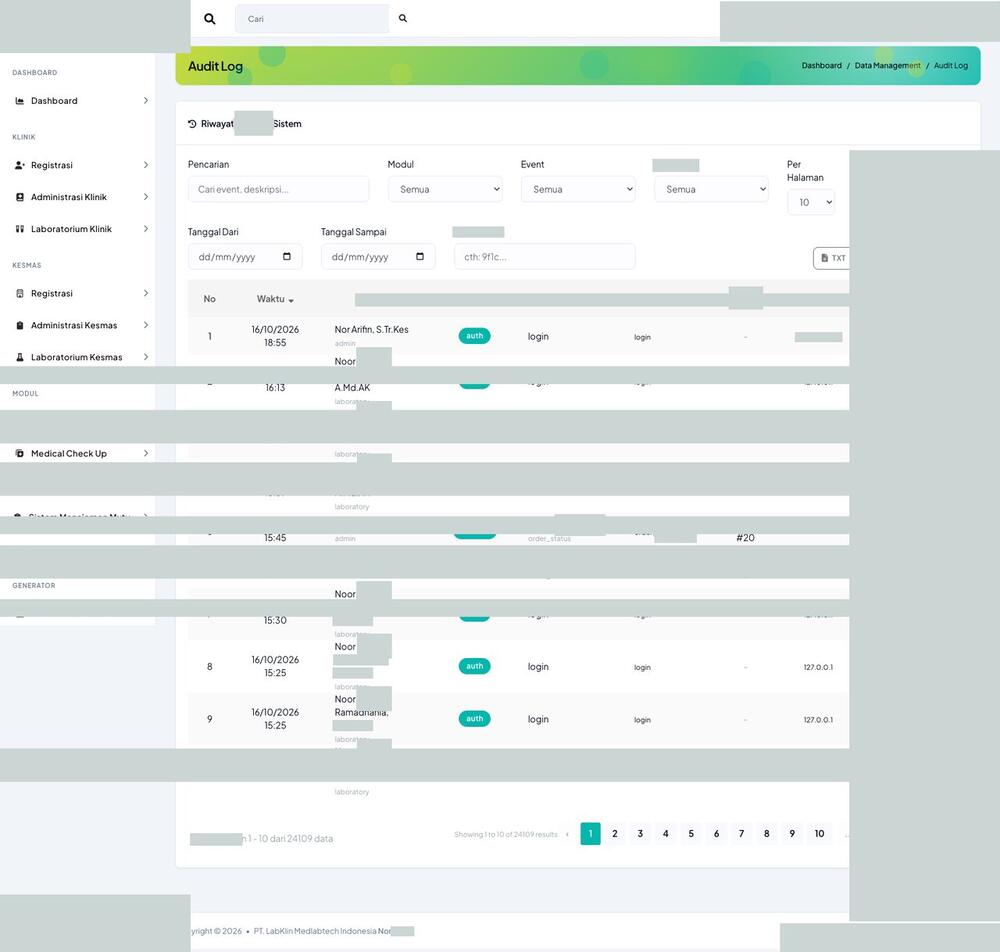This screenshot has width=1000, height=952.
Task: Click the Laboratorium Klinik vials icon
Action: 20,229
